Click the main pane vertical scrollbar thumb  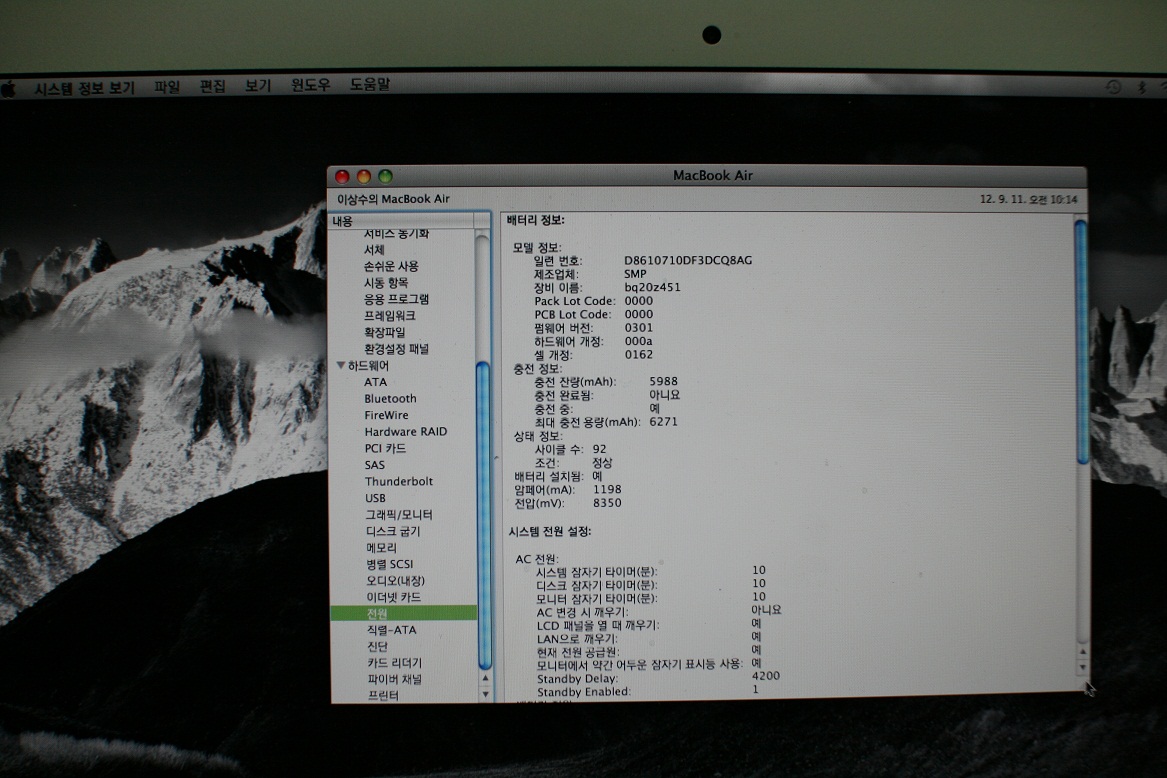(1081, 340)
